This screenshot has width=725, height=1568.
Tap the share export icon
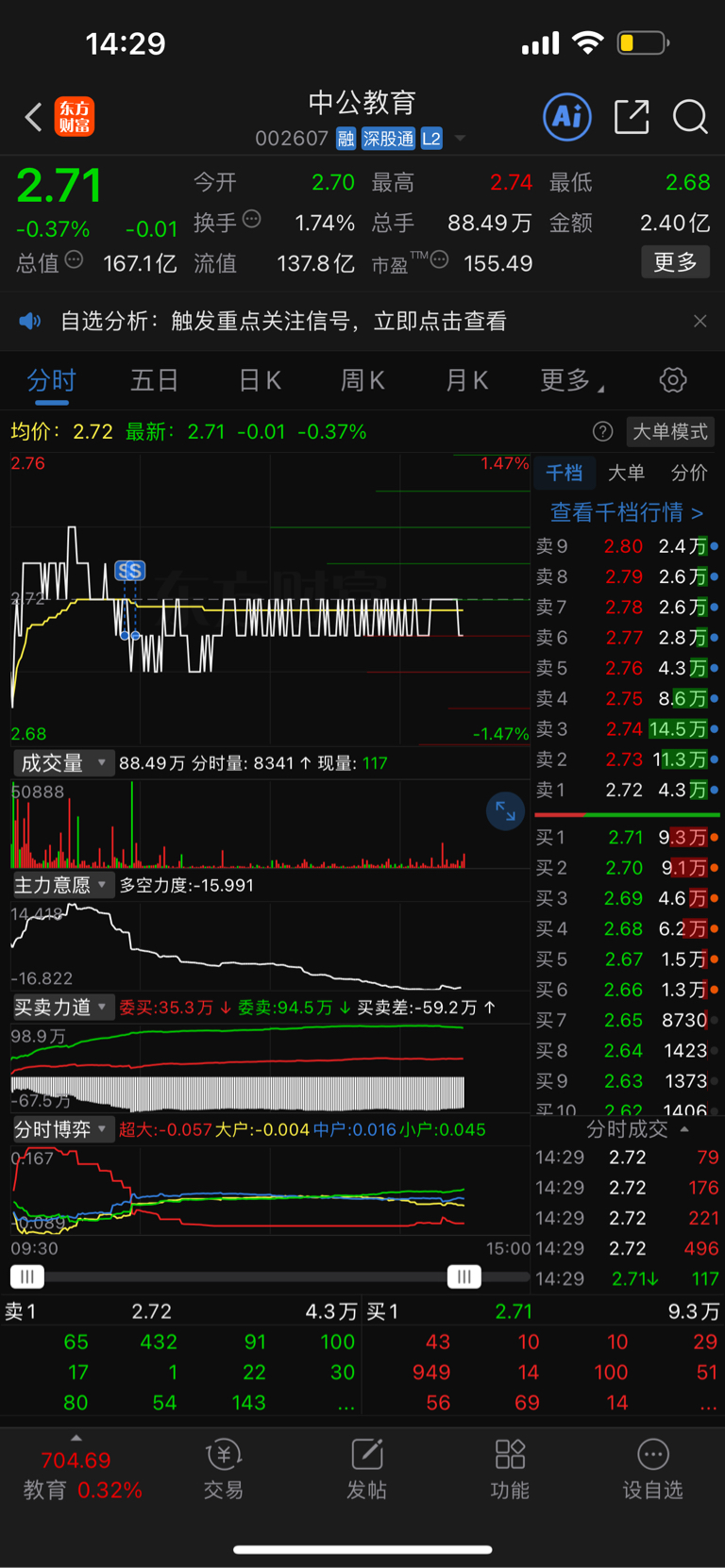coord(632,117)
